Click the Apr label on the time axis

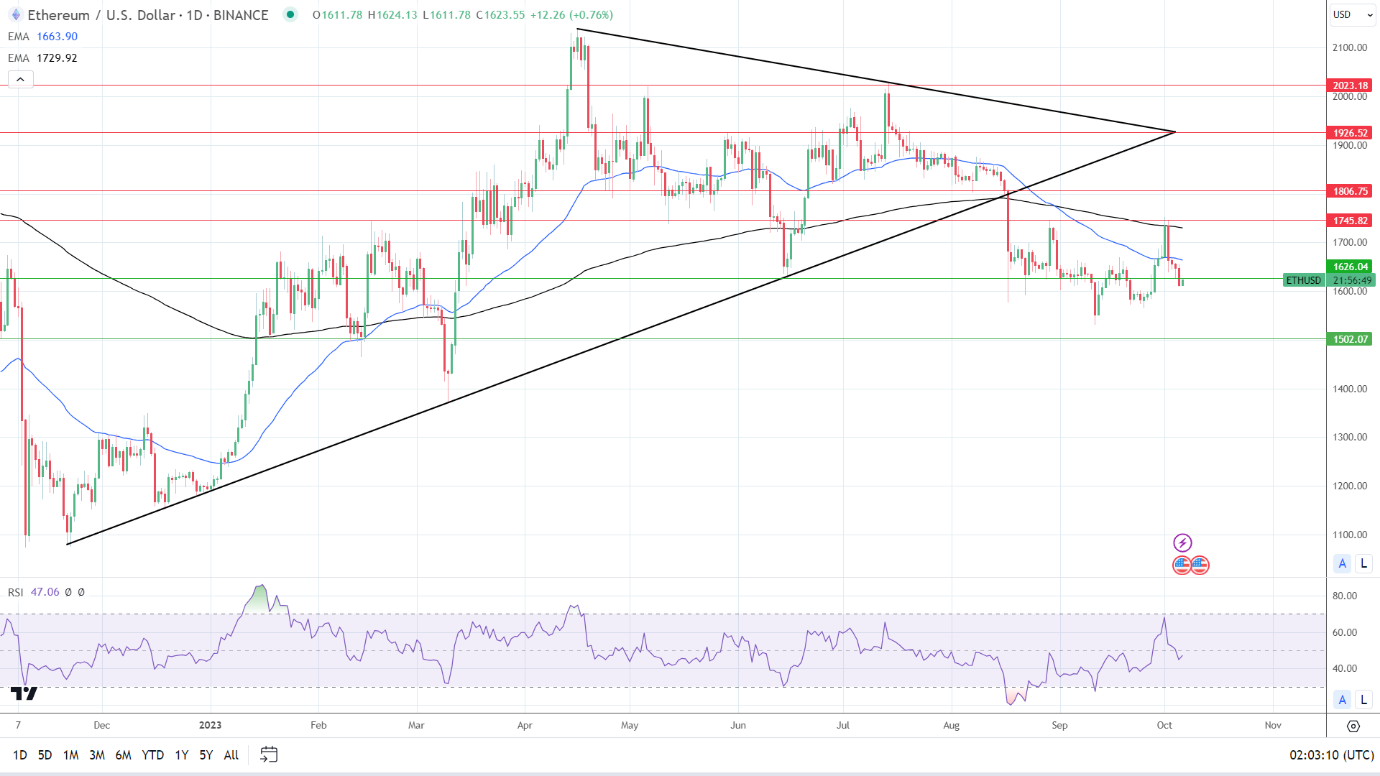click(x=524, y=724)
